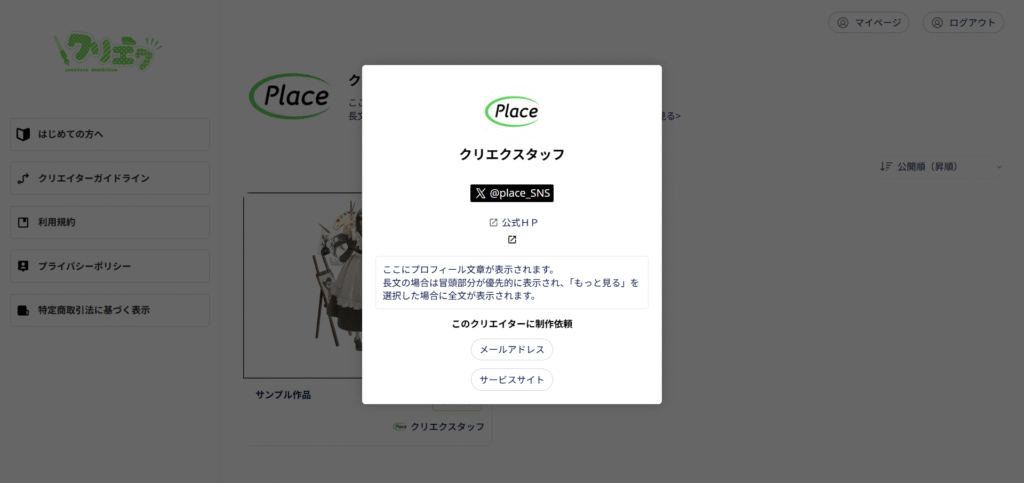Screen dimensions: 1024x483
Task: Click the chevron on the sort dropdown
Action: click(999, 167)
